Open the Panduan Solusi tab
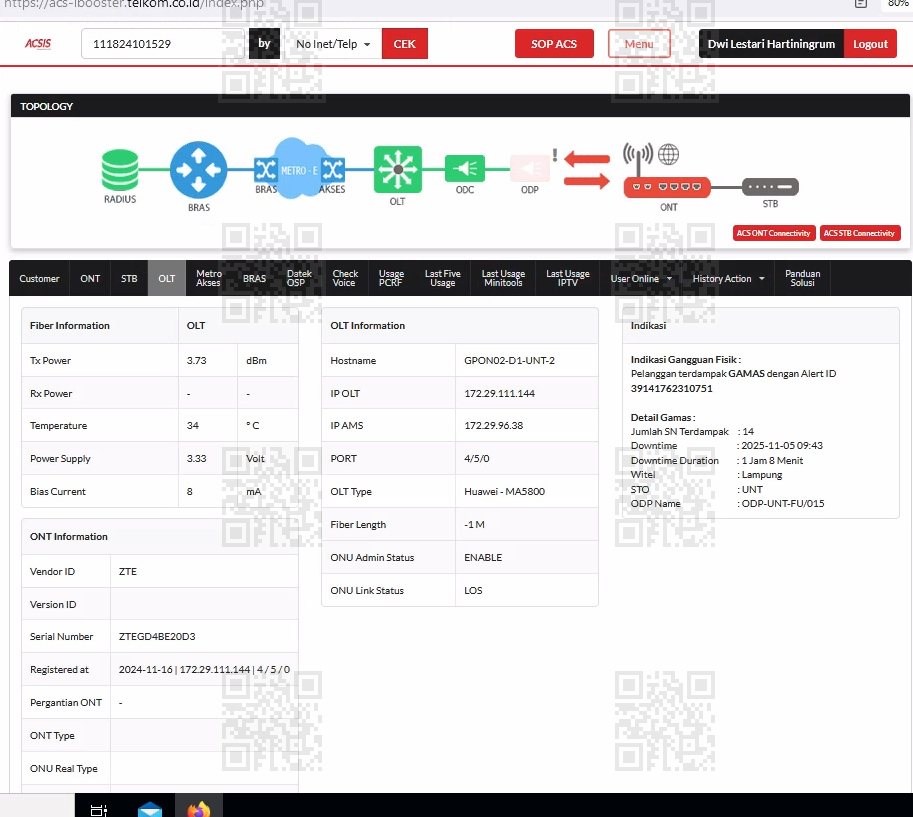Screen dimensions: 913x817 coord(802,278)
